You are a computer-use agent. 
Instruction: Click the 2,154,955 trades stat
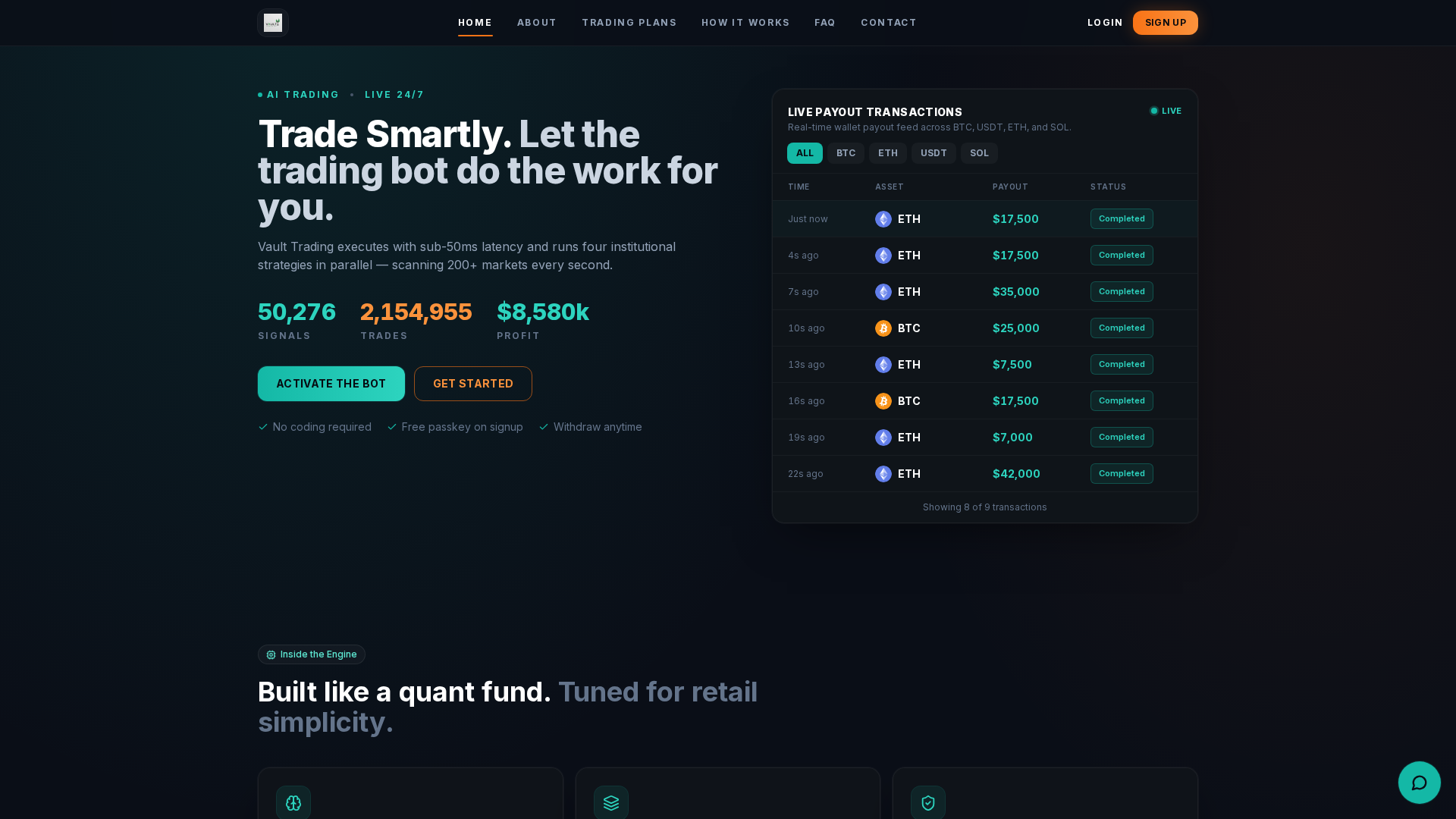[416, 312]
